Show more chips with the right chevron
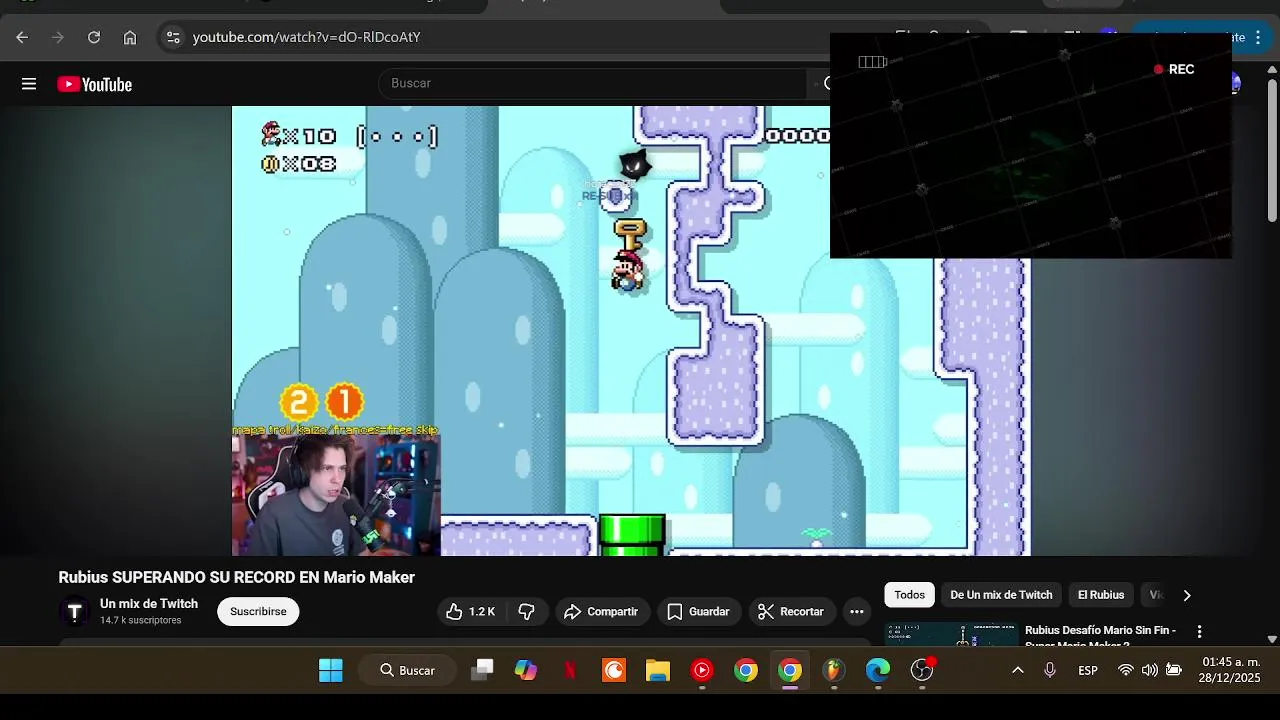This screenshot has height=720, width=1280. (1187, 595)
